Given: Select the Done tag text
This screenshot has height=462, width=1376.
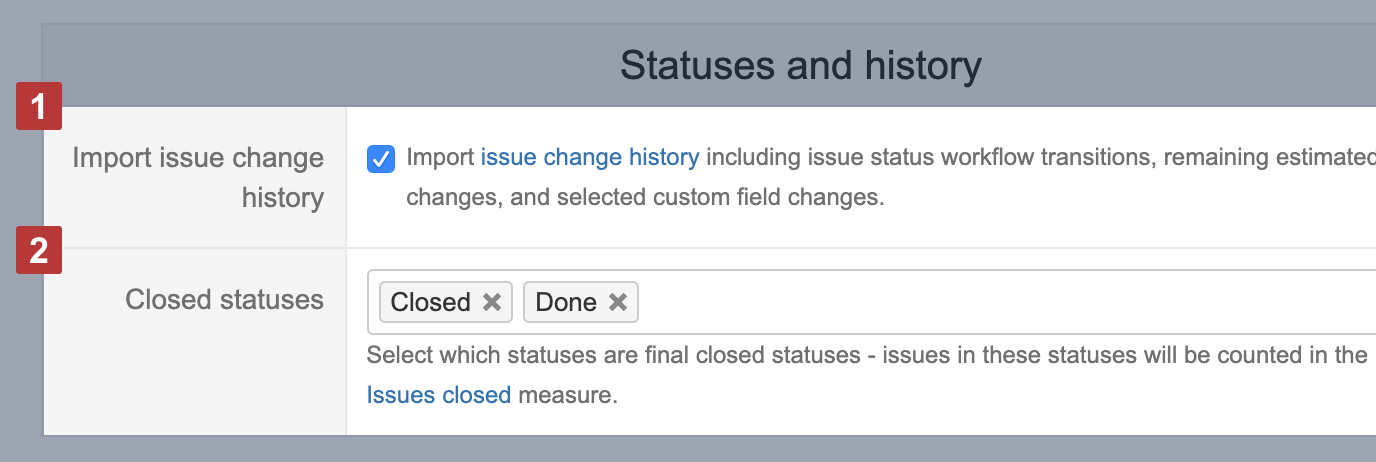Looking at the screenshot, I should [x=565, y=302].
